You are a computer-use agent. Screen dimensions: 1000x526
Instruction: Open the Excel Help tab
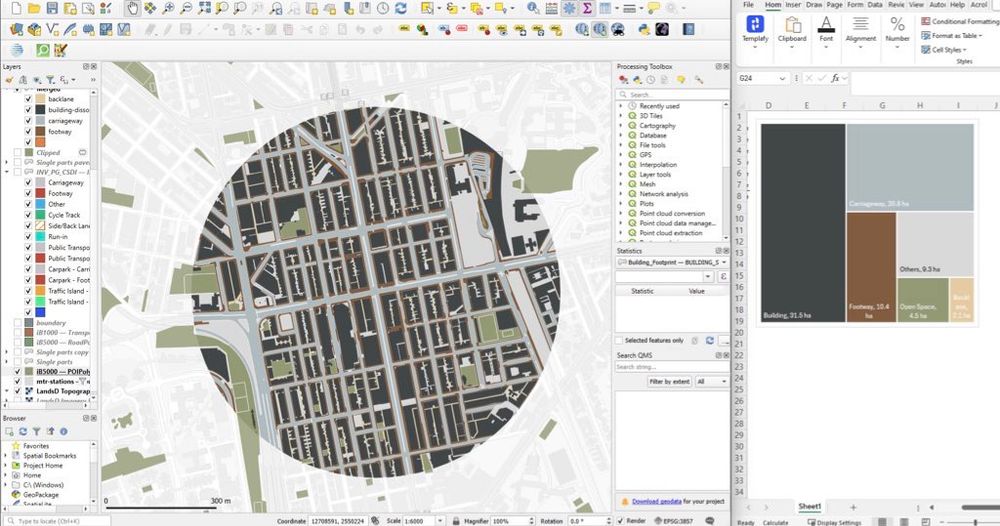(957, 4)
